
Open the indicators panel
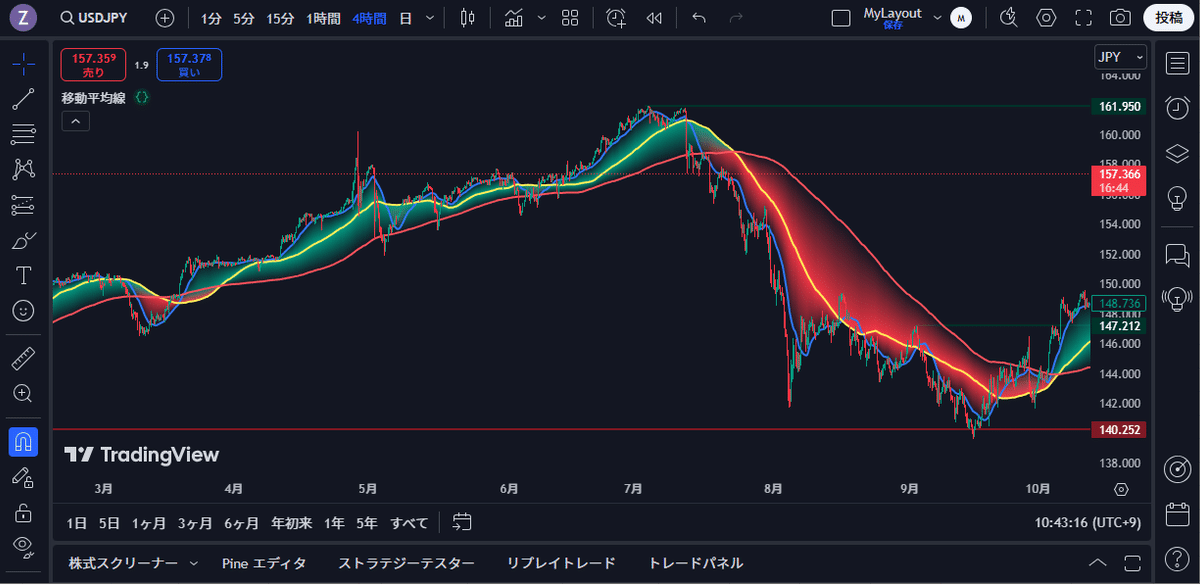[514, 18]
